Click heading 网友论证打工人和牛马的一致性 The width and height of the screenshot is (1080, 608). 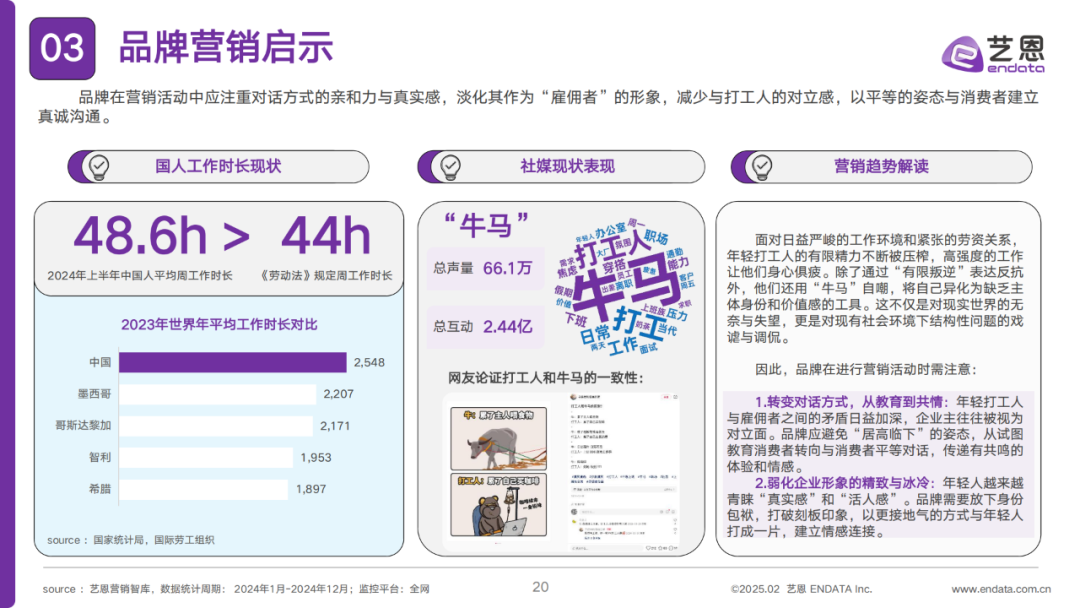(x=546, y=378)
